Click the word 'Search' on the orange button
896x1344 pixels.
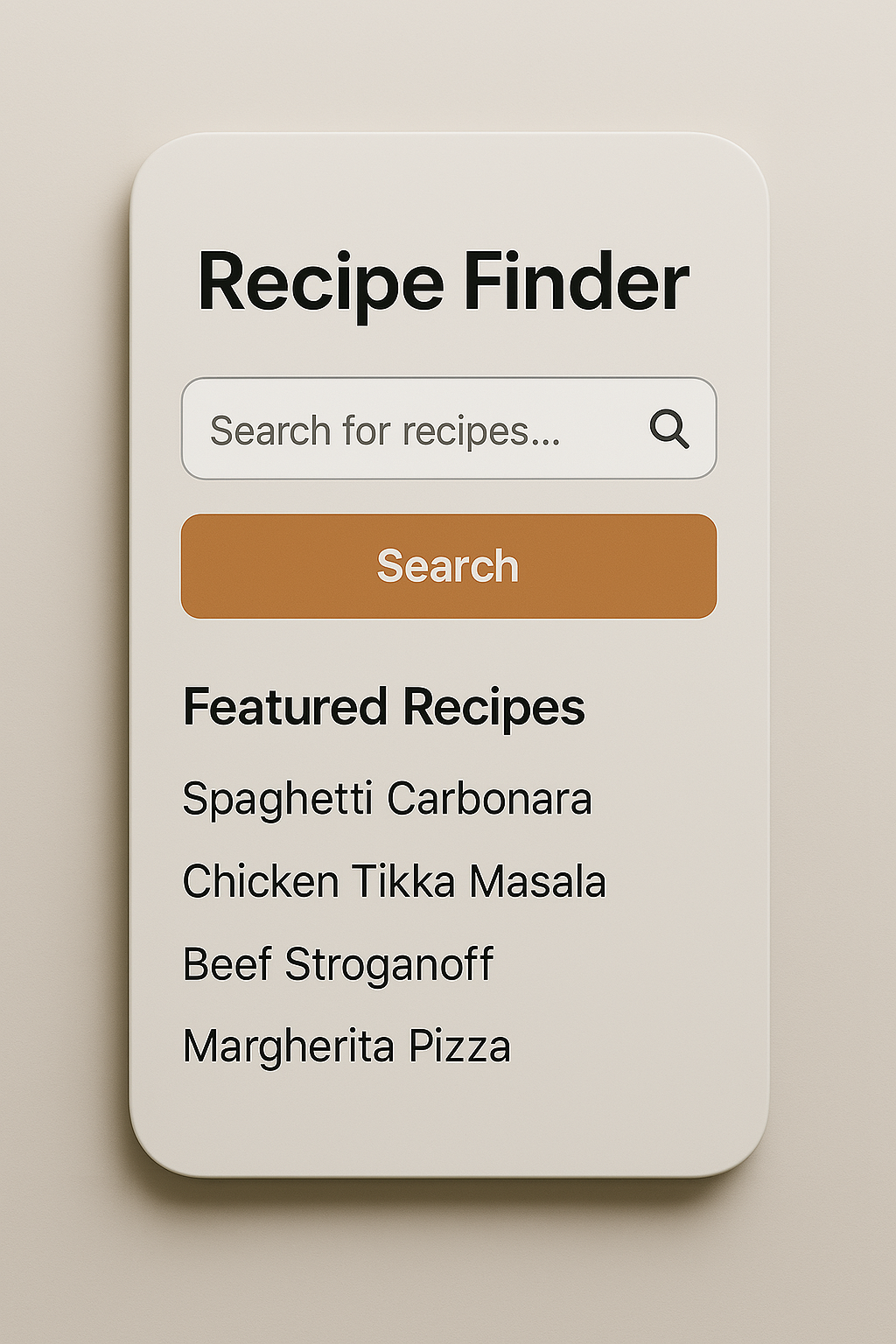(x=448, y=566)
